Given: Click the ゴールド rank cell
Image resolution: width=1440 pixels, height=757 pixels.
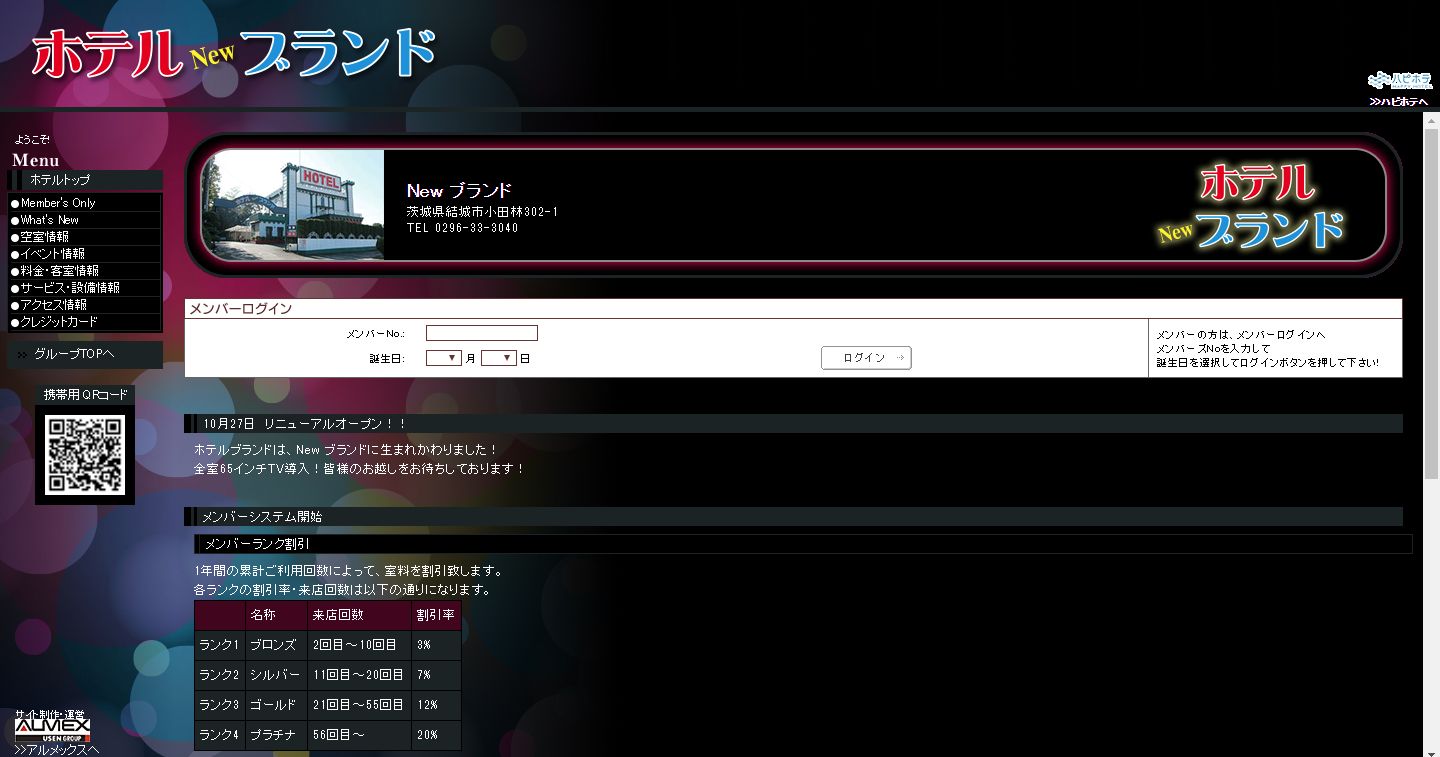Looking at the screenshot, I should click(x=275, y=706).
